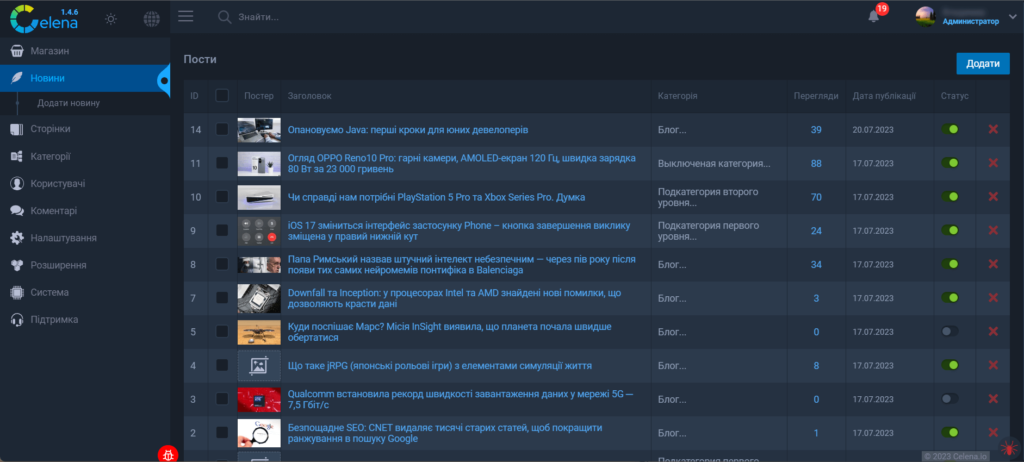This screenshot has width=1024, height=462.
Task: Open the Додати новину sublink
Action: (x=68, y=103)
